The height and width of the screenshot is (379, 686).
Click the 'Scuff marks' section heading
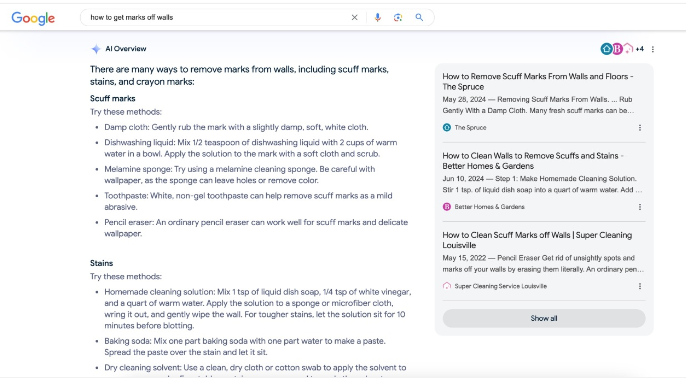pos(112,98)
